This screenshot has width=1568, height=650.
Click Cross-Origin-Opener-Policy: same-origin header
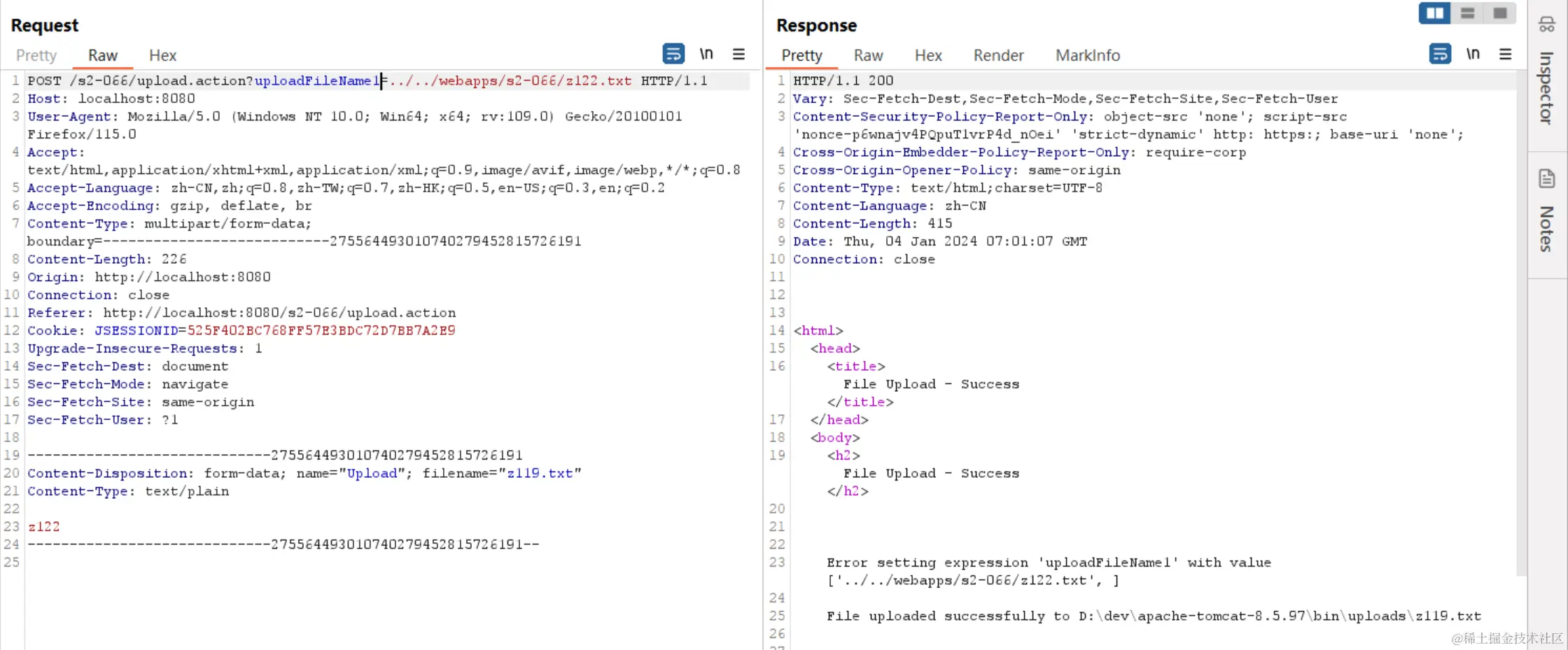click(956, 170)
